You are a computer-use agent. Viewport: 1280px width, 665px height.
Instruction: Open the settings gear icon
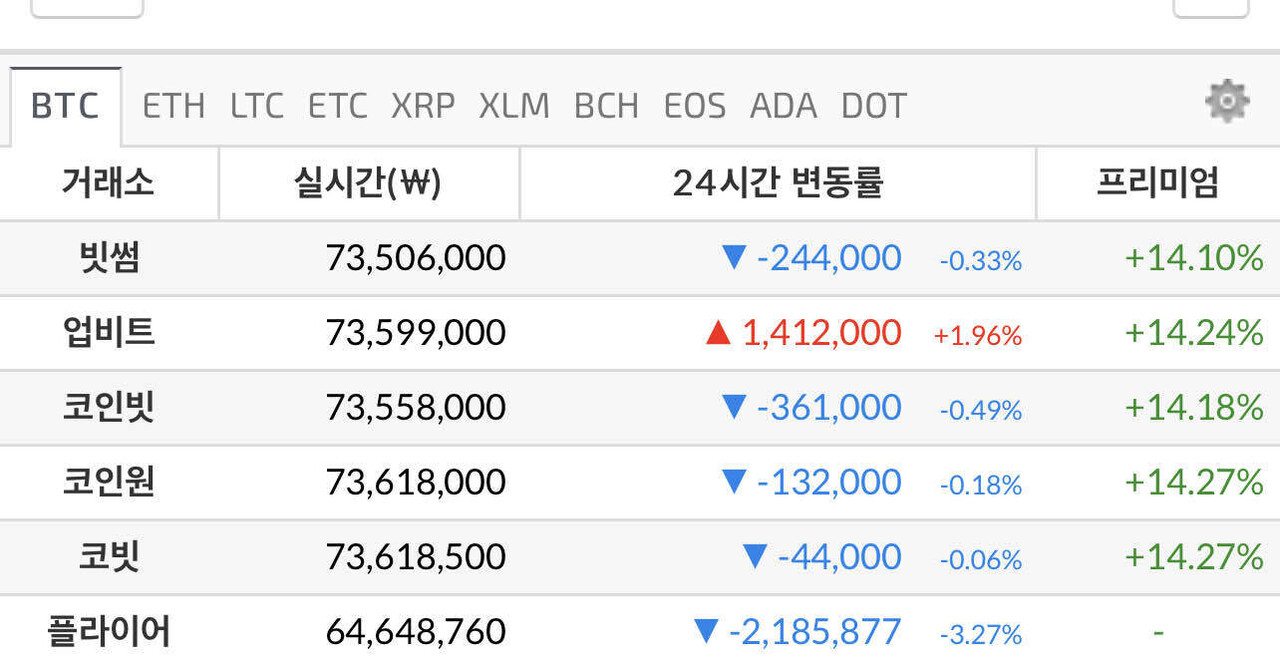click(1228, 101)
